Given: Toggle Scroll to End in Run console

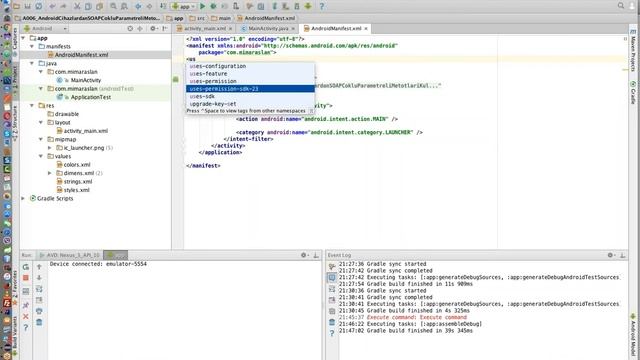Looking at the screenshot, I should tap(39, 300).
